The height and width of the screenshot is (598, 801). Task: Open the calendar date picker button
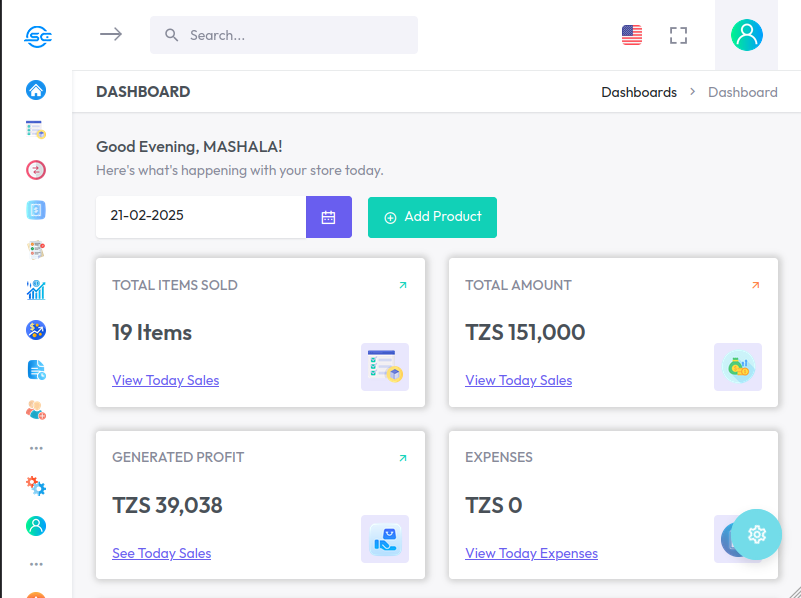[x=328, y=217]
